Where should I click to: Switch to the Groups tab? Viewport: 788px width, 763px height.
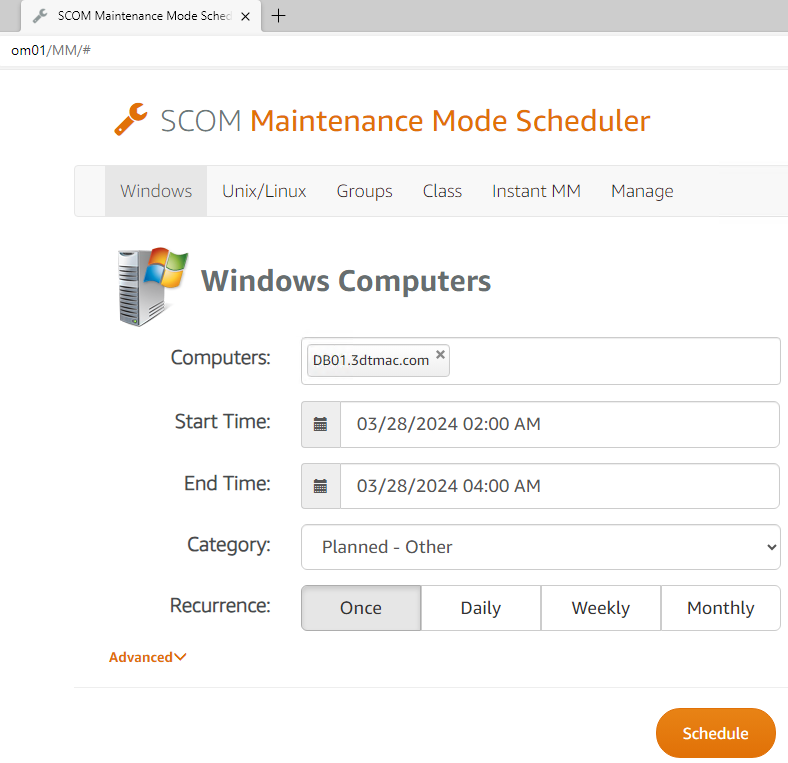pos(364,191)
